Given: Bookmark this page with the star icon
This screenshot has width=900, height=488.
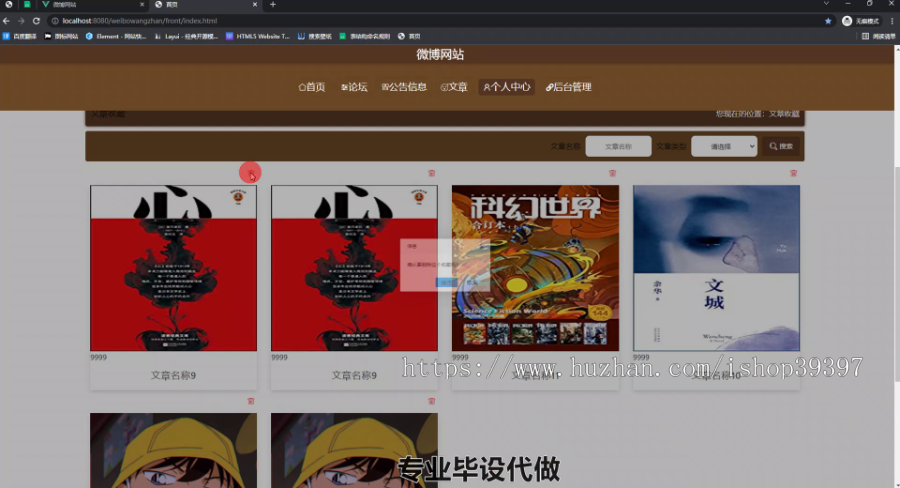Looking at the screenshot, I should coord(828,21).
